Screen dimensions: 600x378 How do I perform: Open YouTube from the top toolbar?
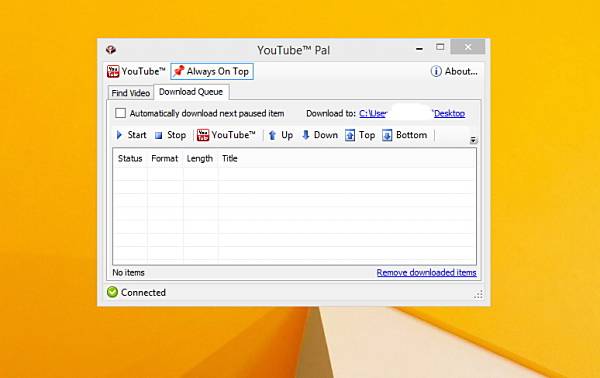point(136,72)
